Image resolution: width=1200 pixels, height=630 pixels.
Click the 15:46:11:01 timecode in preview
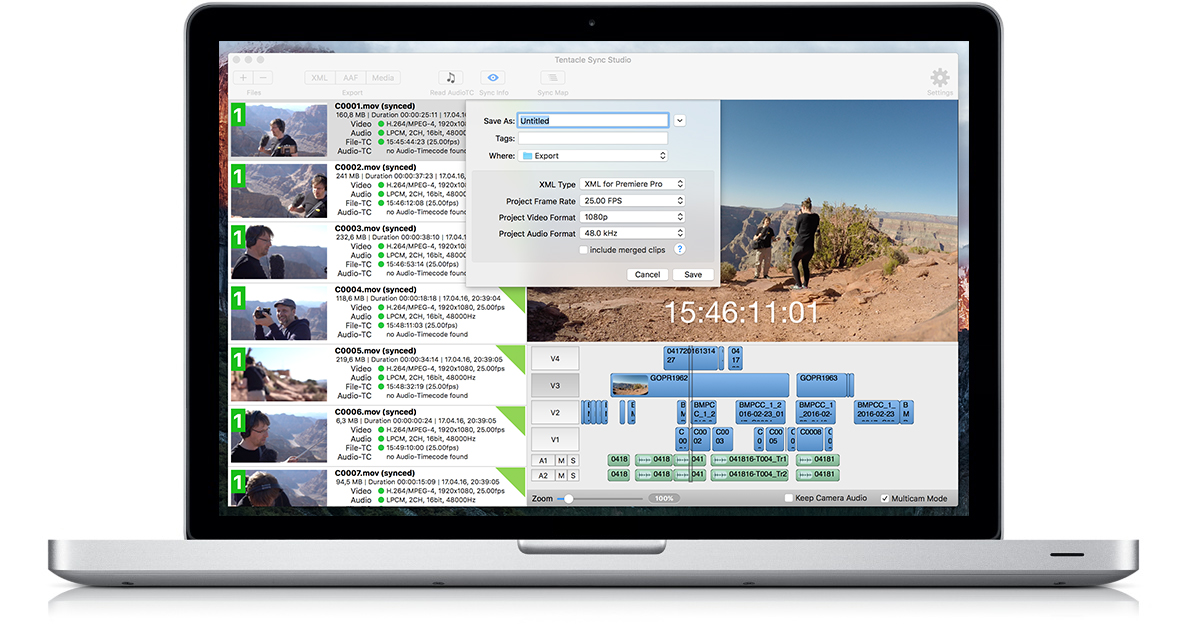pyautogui.click(x=742, y=312)
